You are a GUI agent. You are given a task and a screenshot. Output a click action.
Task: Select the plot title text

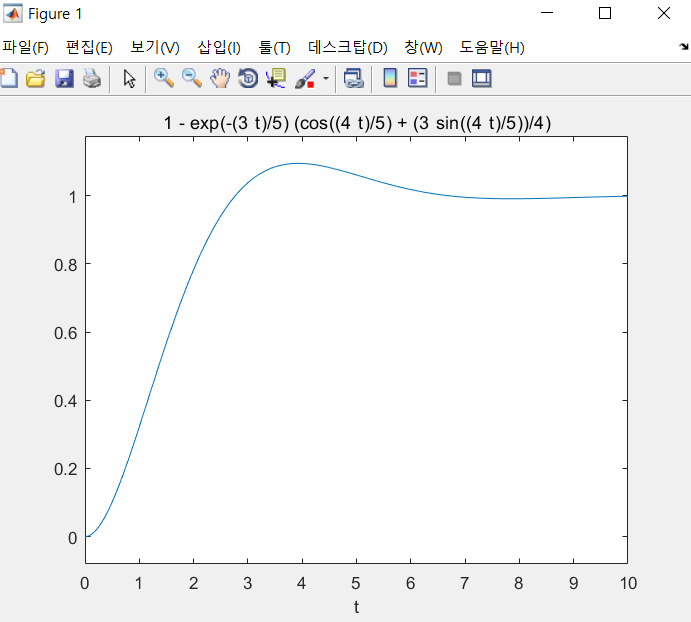[x=357, y=123]
